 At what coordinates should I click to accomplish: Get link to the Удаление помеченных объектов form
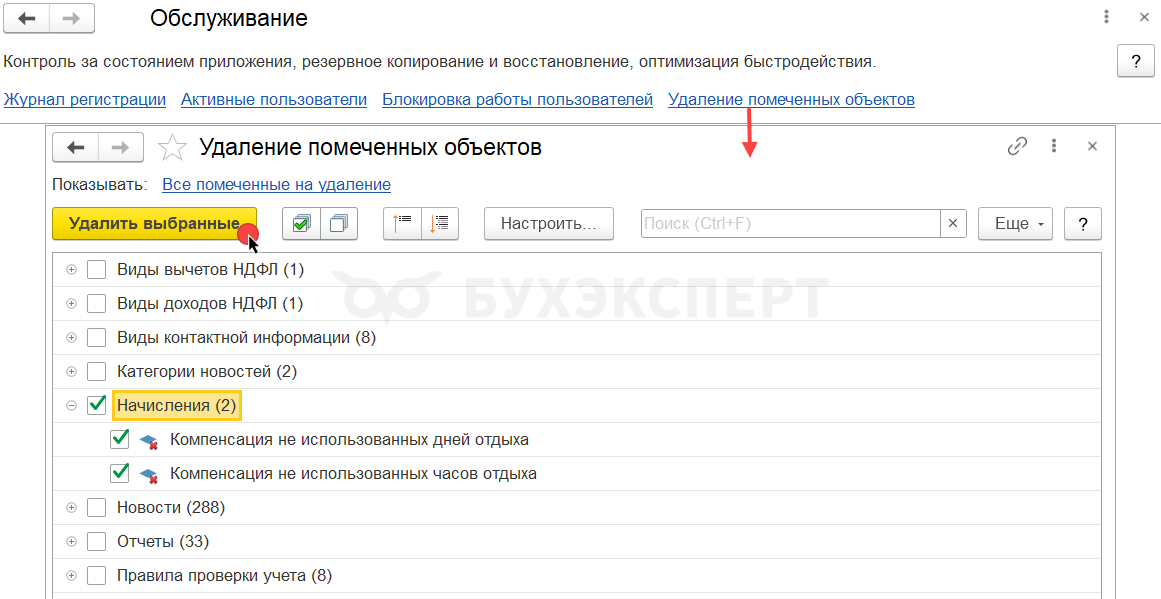pyautogui.click(x=1017, y=147)
